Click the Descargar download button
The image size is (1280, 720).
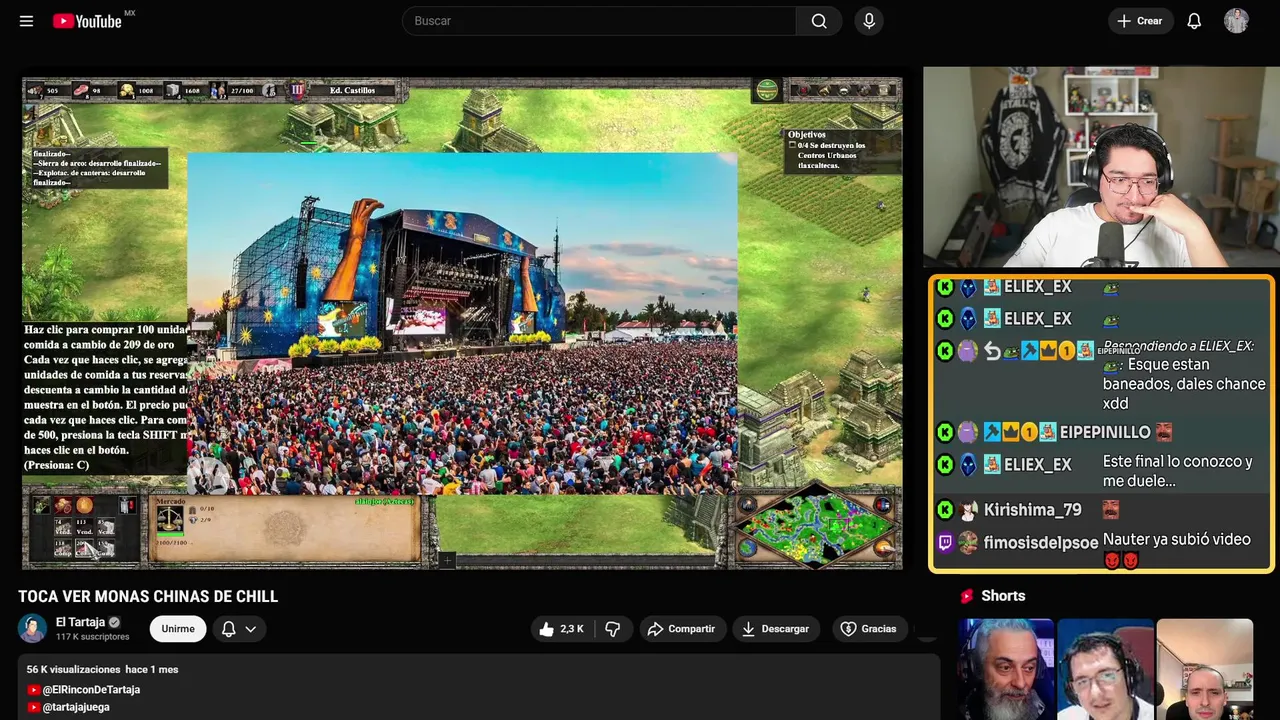pyautogui.click(x=776, y=629)
